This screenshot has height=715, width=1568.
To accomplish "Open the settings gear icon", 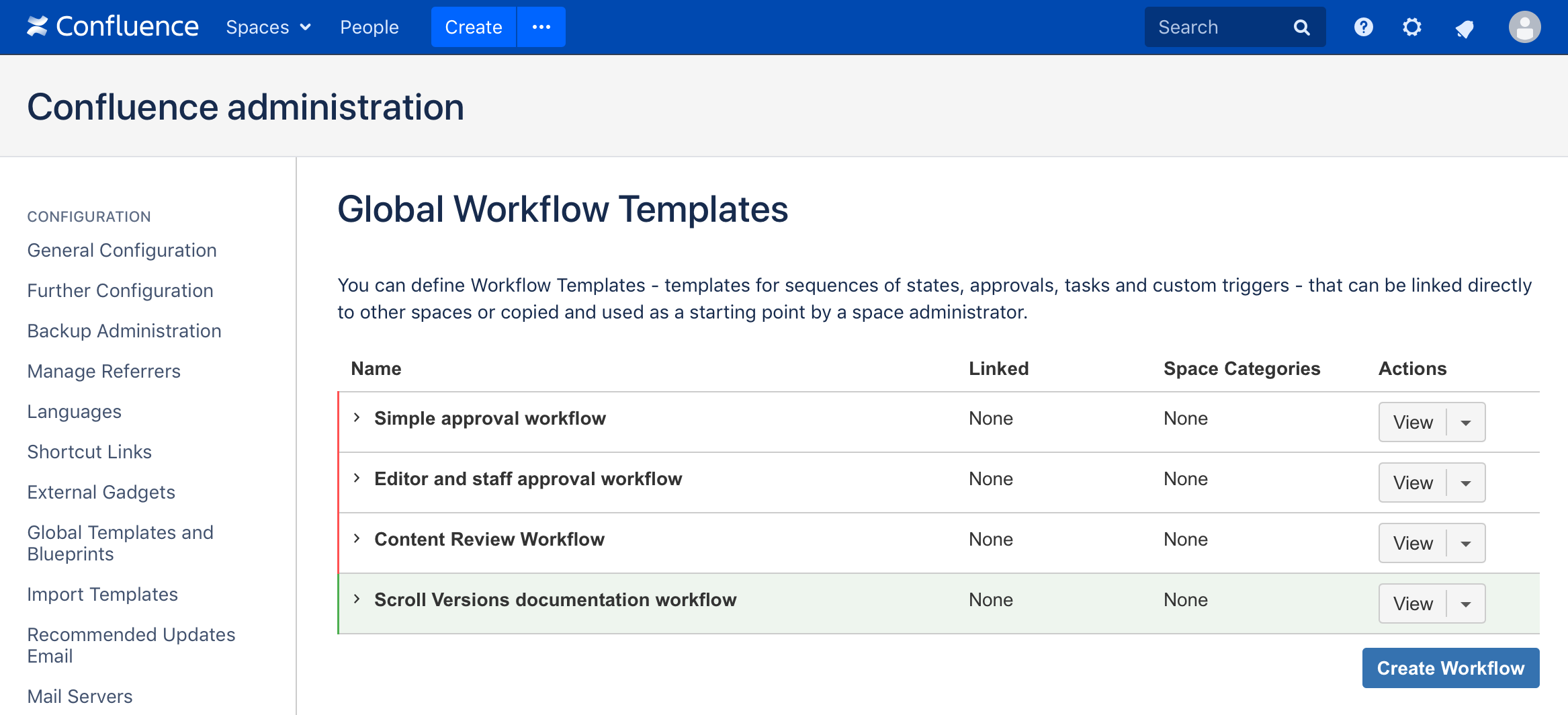I will 1411,28.
